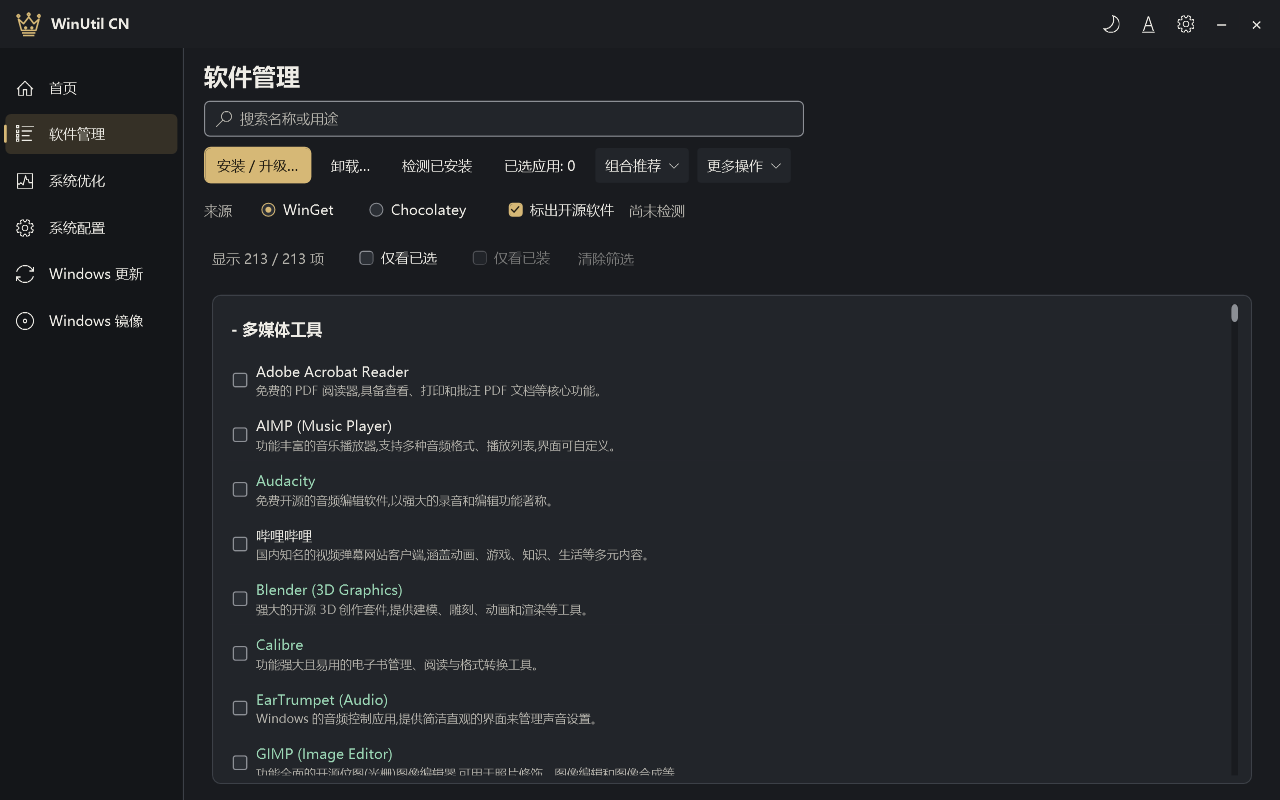Screen dimensions: 1280x800
Task: Click Adobe Acrobat Reader app name
Action: coord(332,372)
